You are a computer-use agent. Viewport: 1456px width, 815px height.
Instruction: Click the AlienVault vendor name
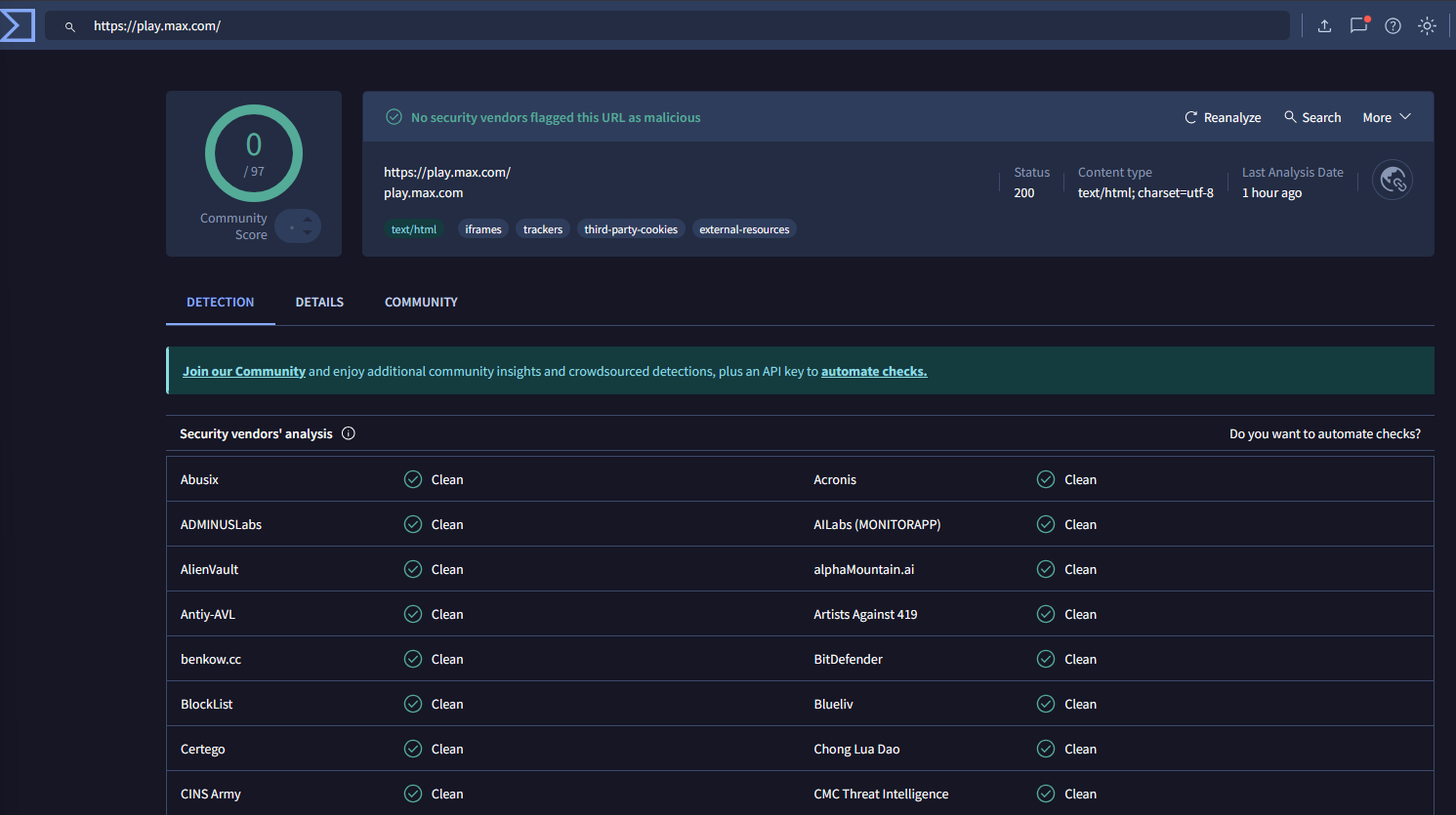coord(209,569)
